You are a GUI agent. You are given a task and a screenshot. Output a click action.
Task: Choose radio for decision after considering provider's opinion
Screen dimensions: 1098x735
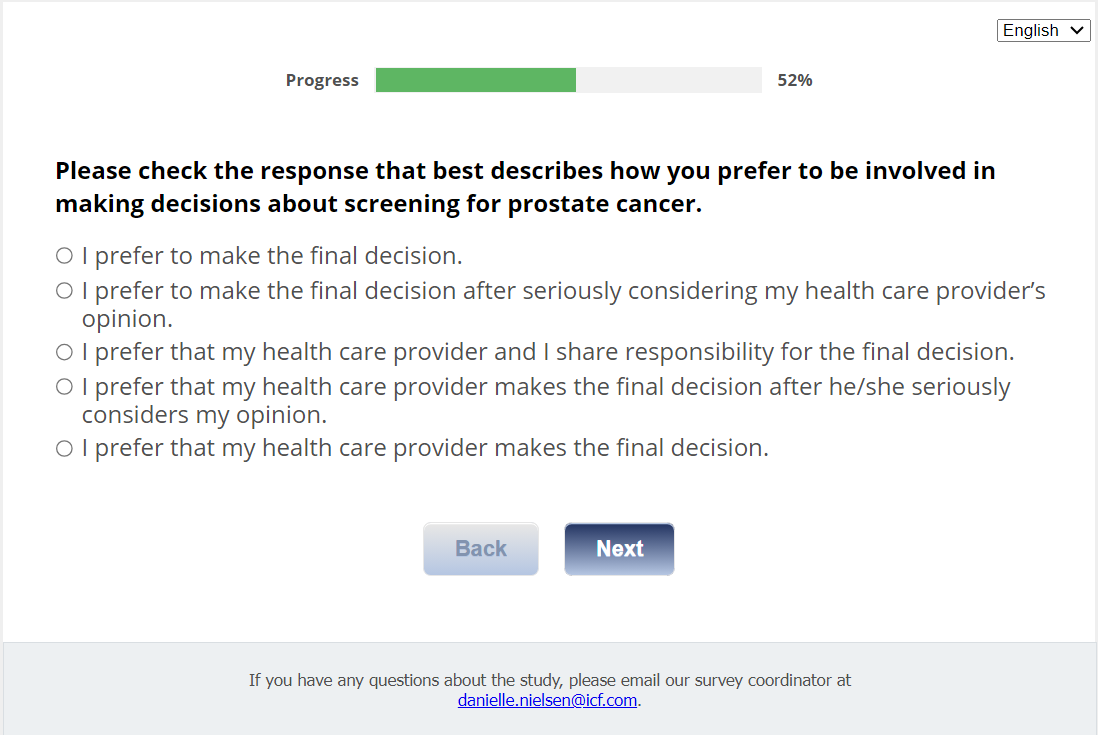point(64,291)
